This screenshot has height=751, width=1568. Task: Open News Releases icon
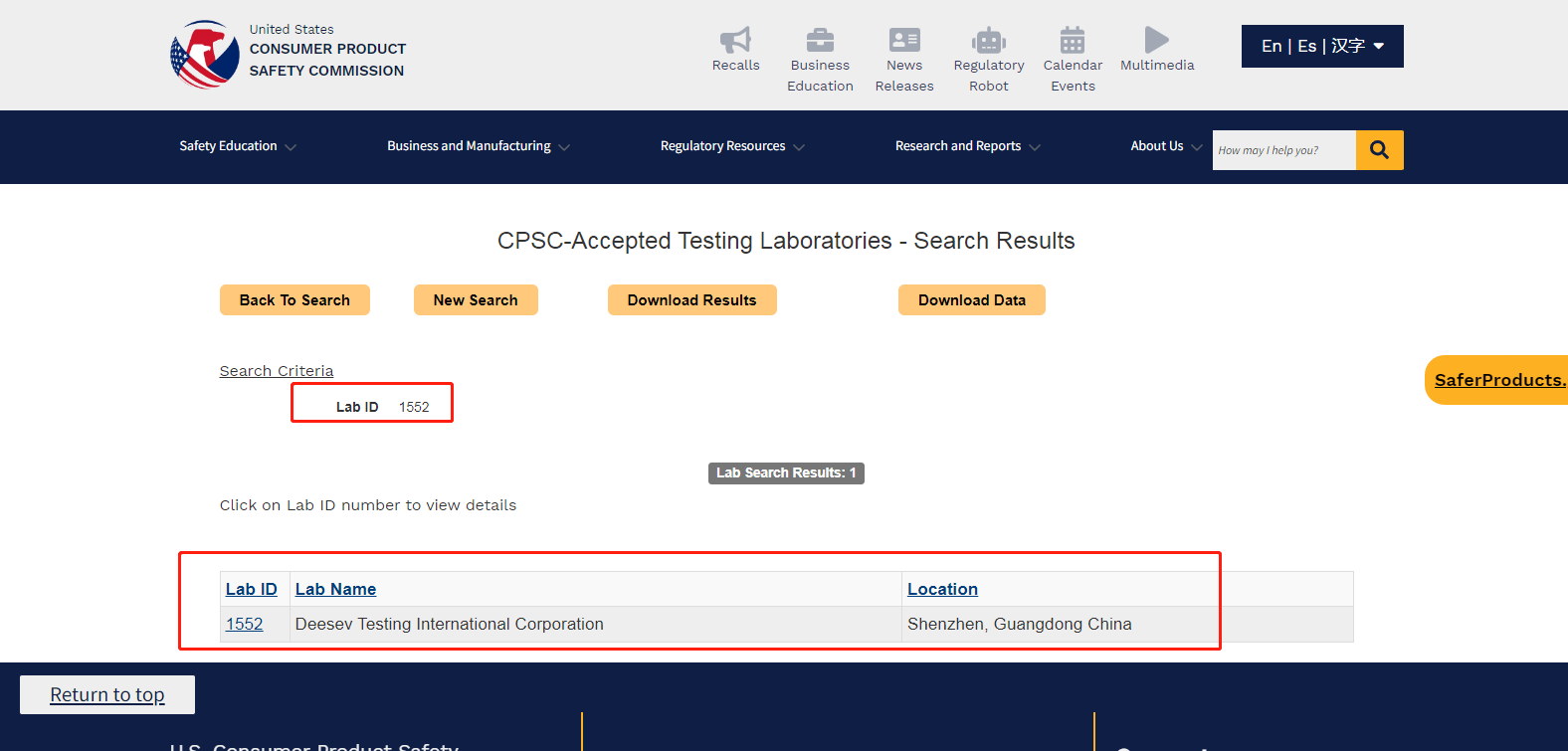[x=904, y=40]
